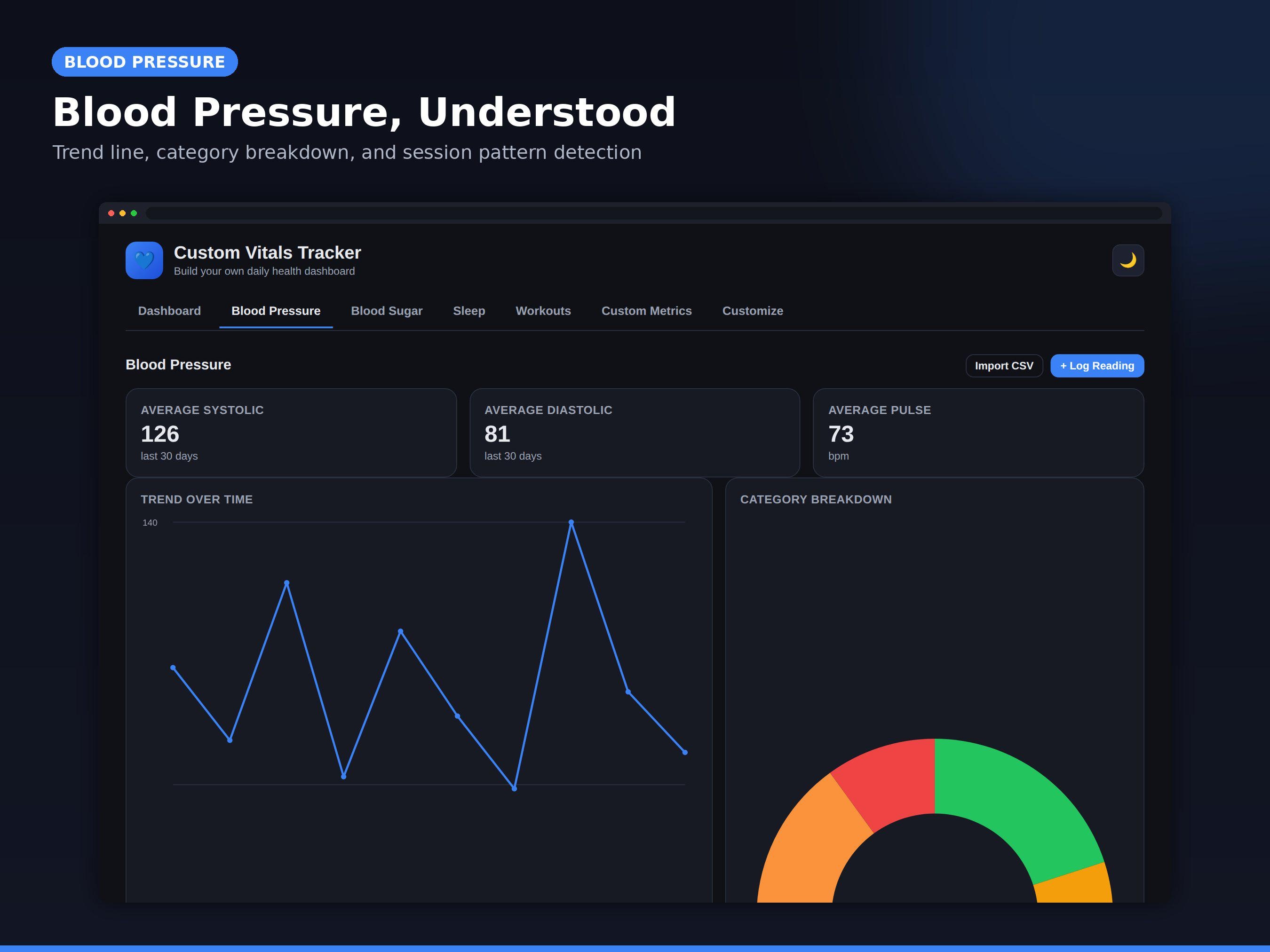Open the Workouts tab
This screenshot has height=952, width=1270.
543,311
